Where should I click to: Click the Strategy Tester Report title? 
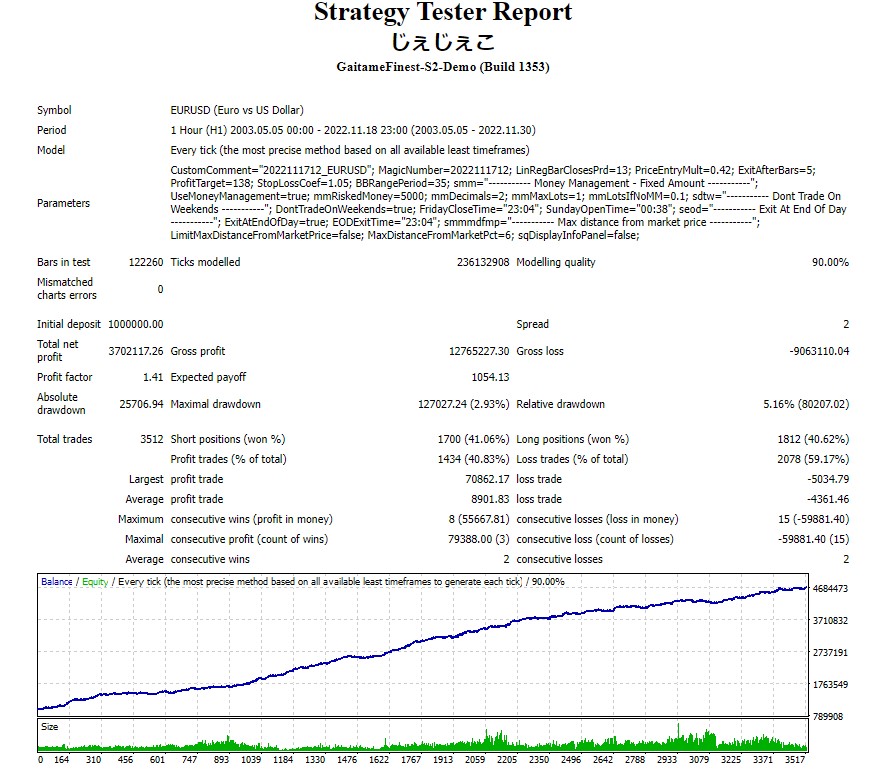[x=443, y=13]
